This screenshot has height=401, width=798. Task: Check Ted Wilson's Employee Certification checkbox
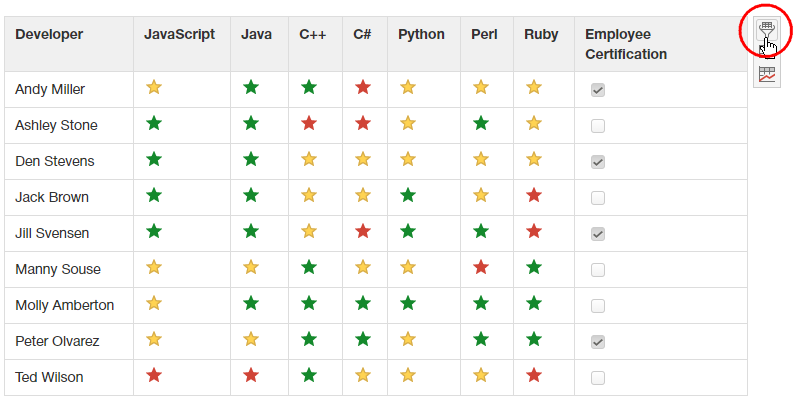click(x=598, y=378)
